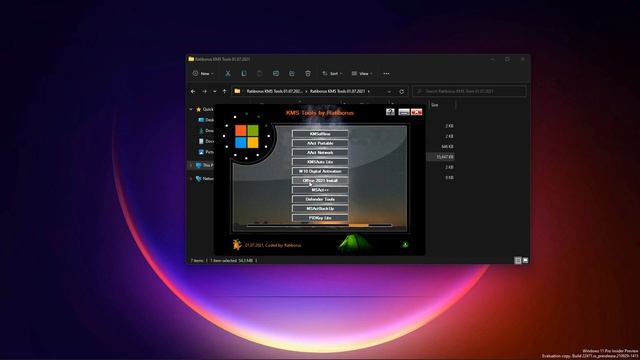Image resolution: width=640 pixels, height=360 pixels.
Task: Select Pictures in navigation pane
Action: pos(206,152)
